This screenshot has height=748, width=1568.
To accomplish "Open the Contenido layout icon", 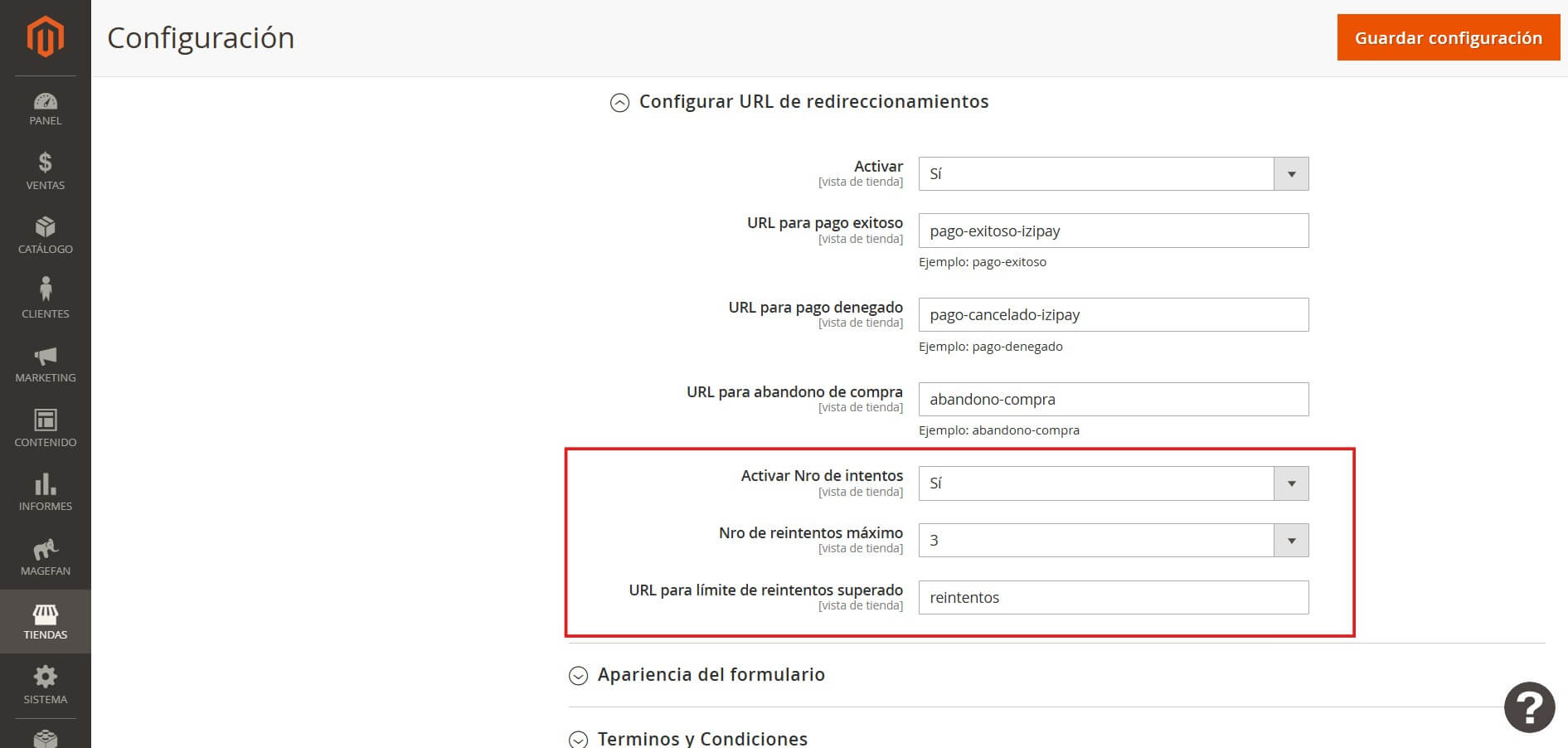I will coord(45,420).
